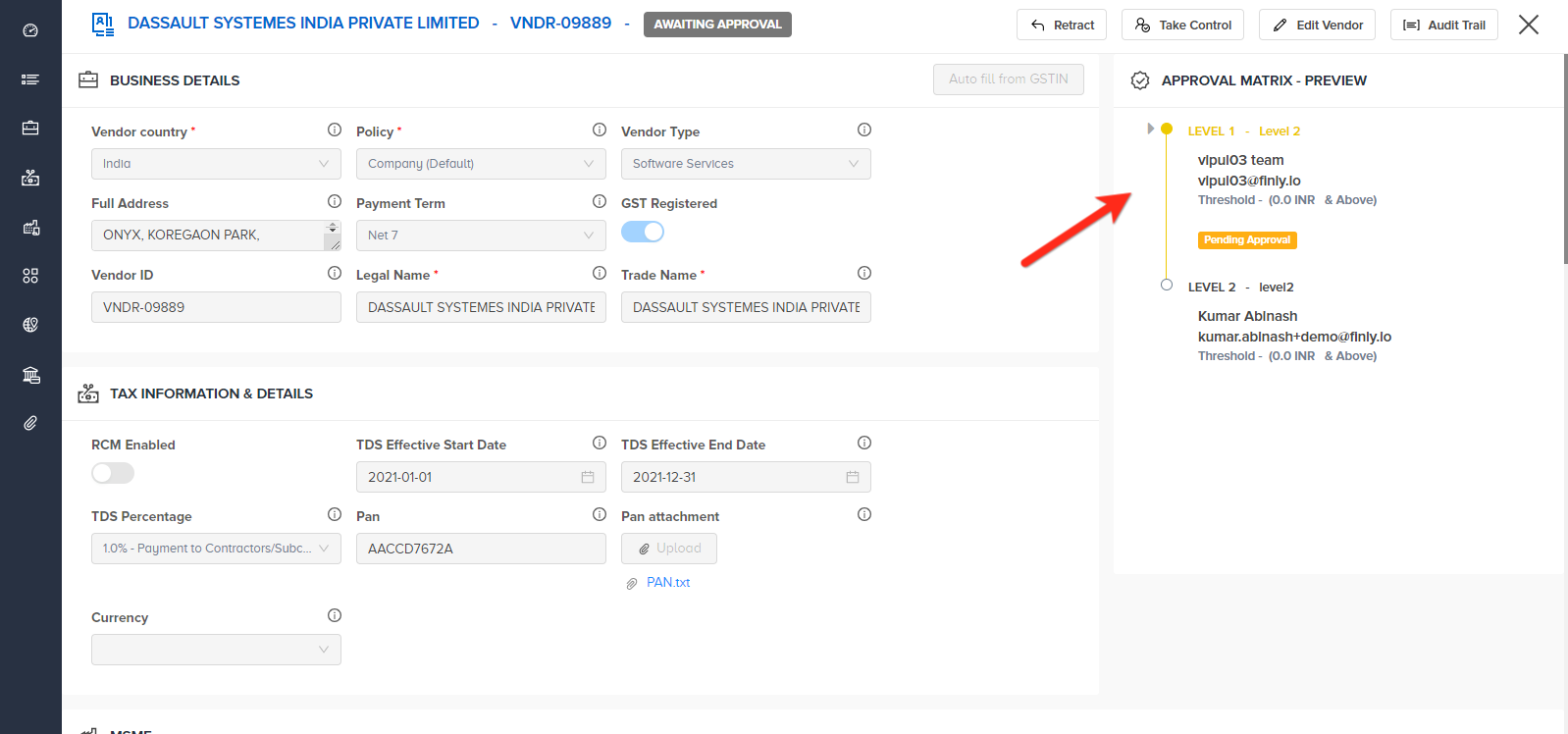Toggle the RCM Enabled switch

coord(113,473)
